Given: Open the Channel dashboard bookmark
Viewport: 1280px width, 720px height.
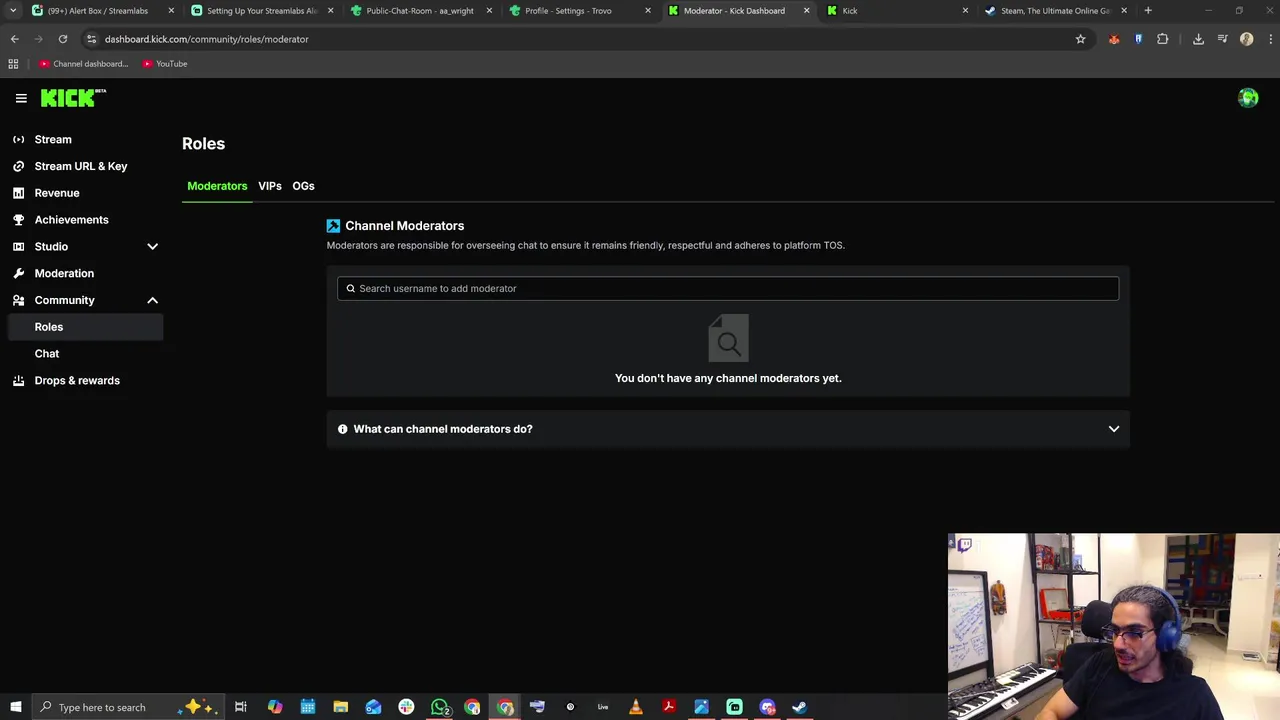Looking at the screenshot, I should click(84, 63).
